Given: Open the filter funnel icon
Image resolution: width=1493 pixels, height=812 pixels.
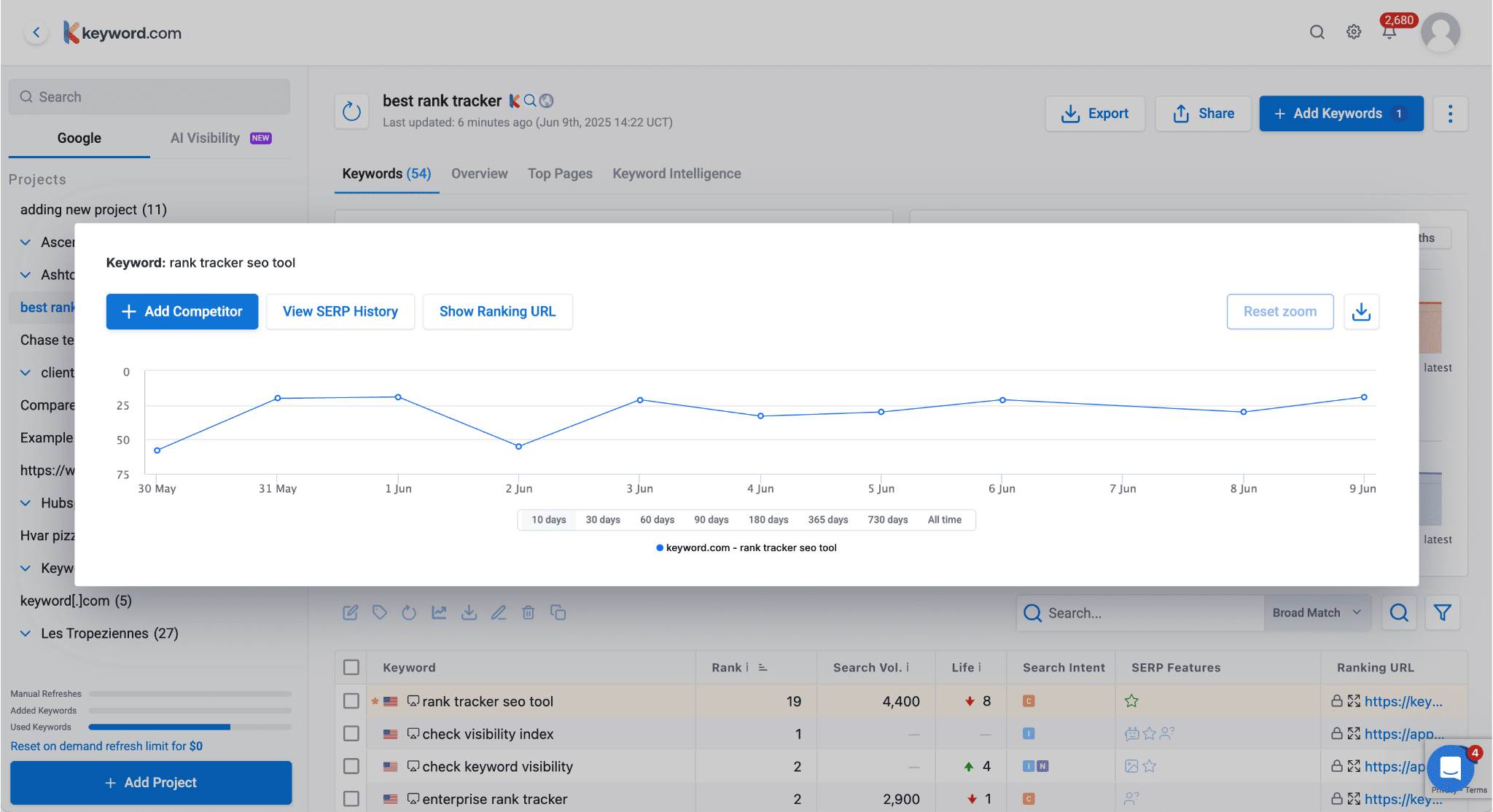Looking at the screenshot, I should [1442, 612].
